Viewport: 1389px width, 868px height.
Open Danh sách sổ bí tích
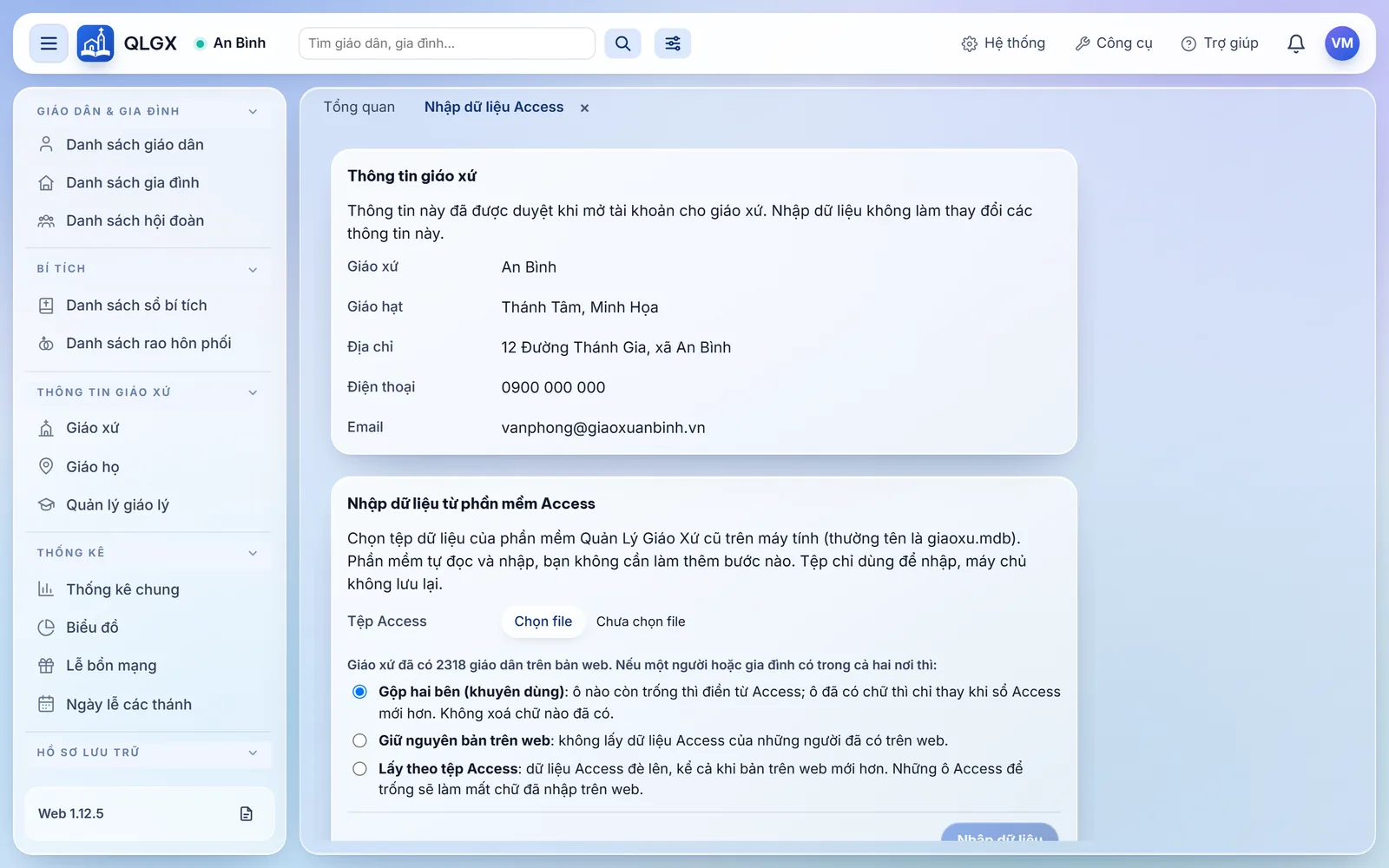click(149, 306)
